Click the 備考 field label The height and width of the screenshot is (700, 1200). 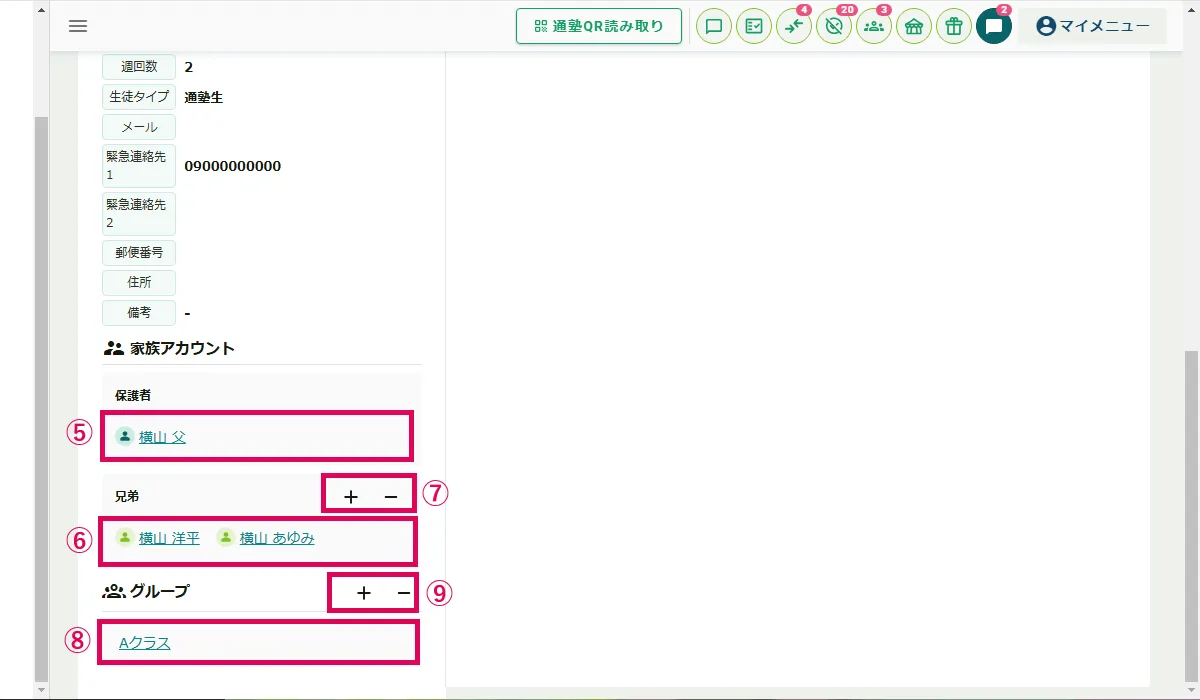(x=139, y=312)
